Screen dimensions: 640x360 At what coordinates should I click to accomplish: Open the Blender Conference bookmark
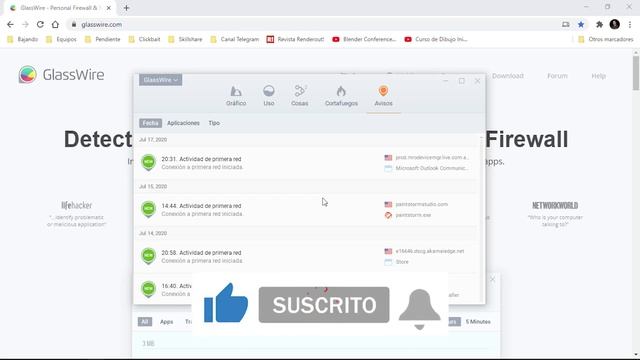pos(364,39)
